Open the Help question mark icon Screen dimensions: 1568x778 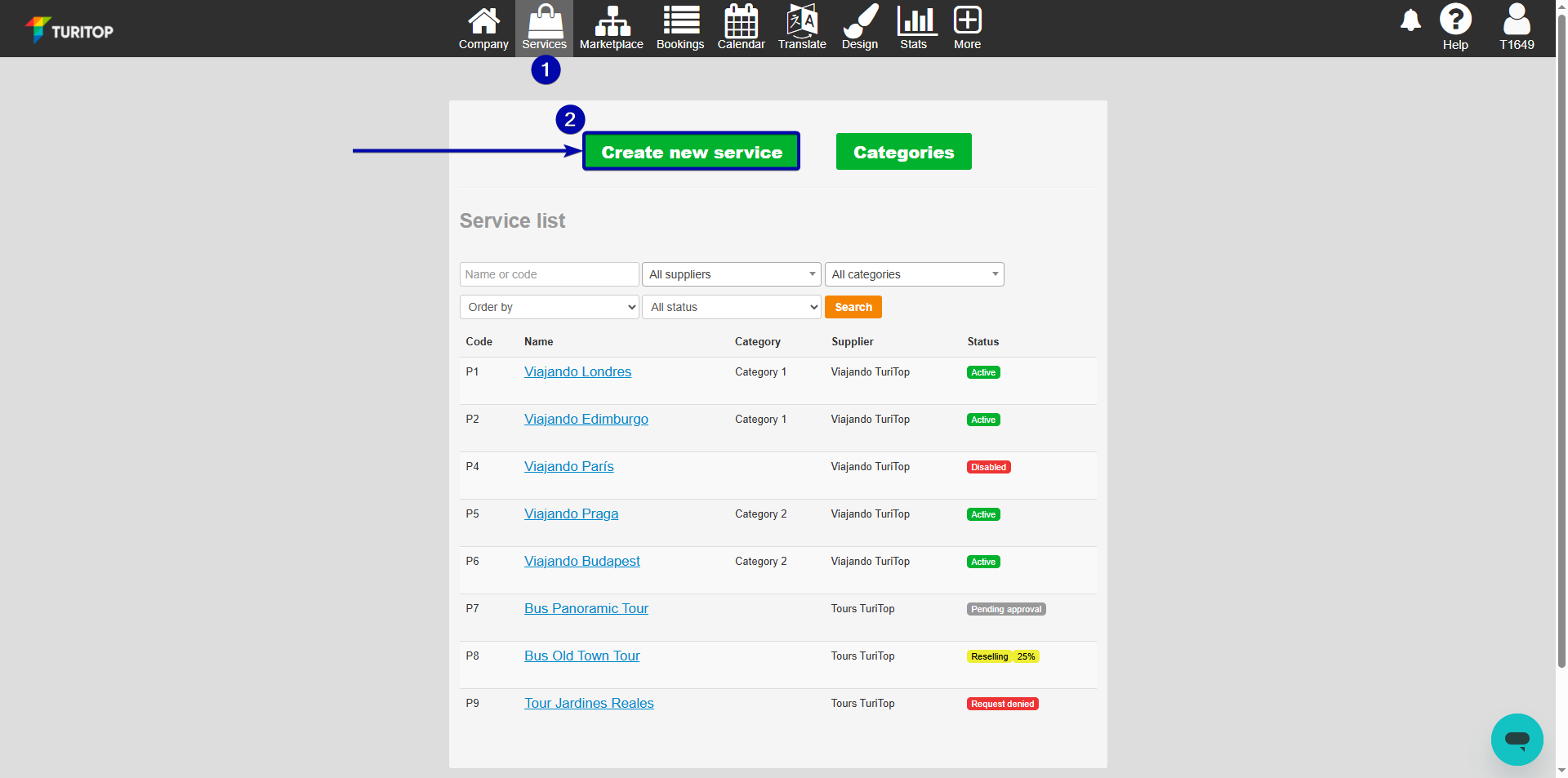click(x=1455, y=20)
